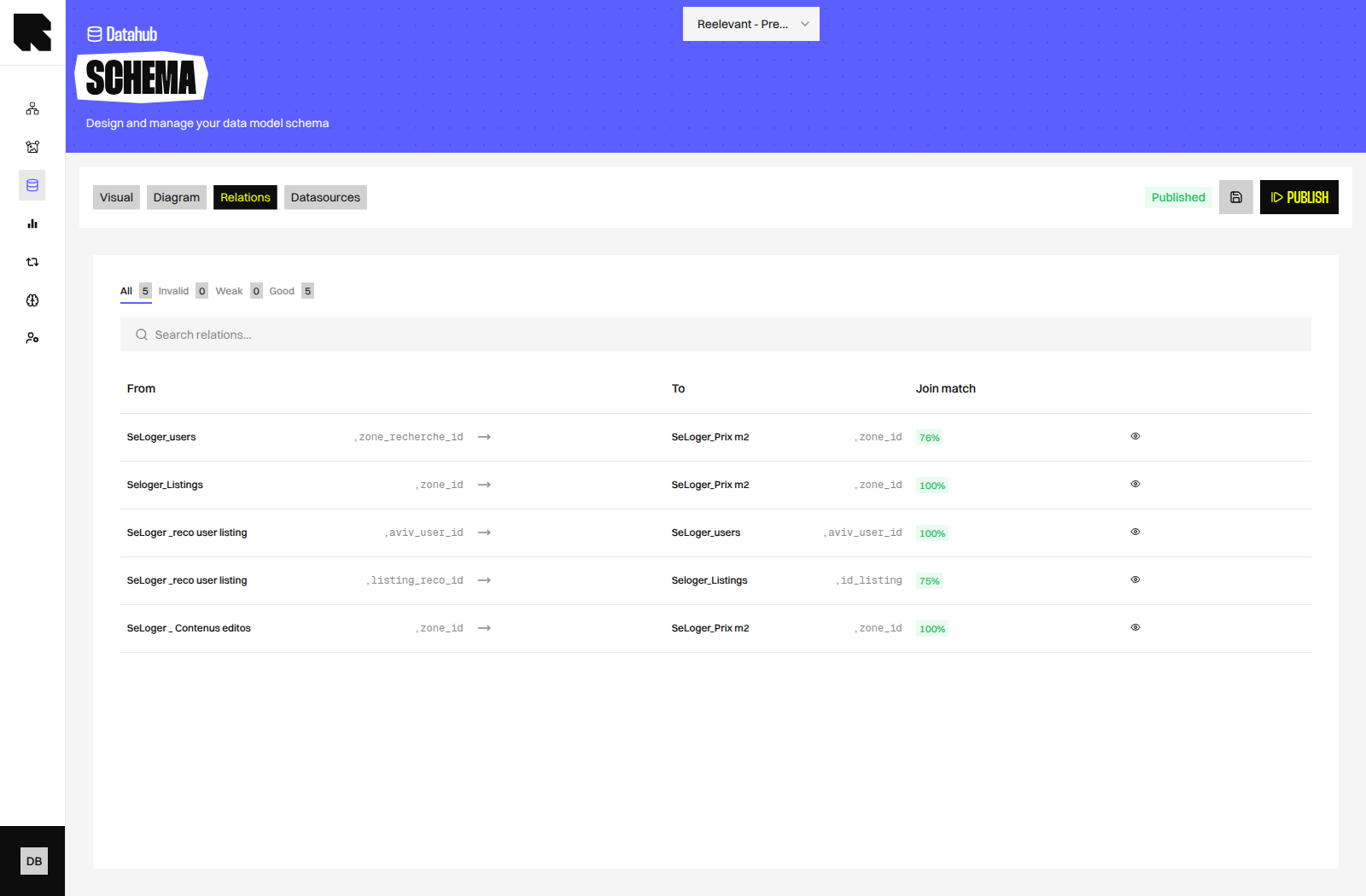
Task: Click the Join match column header
Action: (946, 388)
